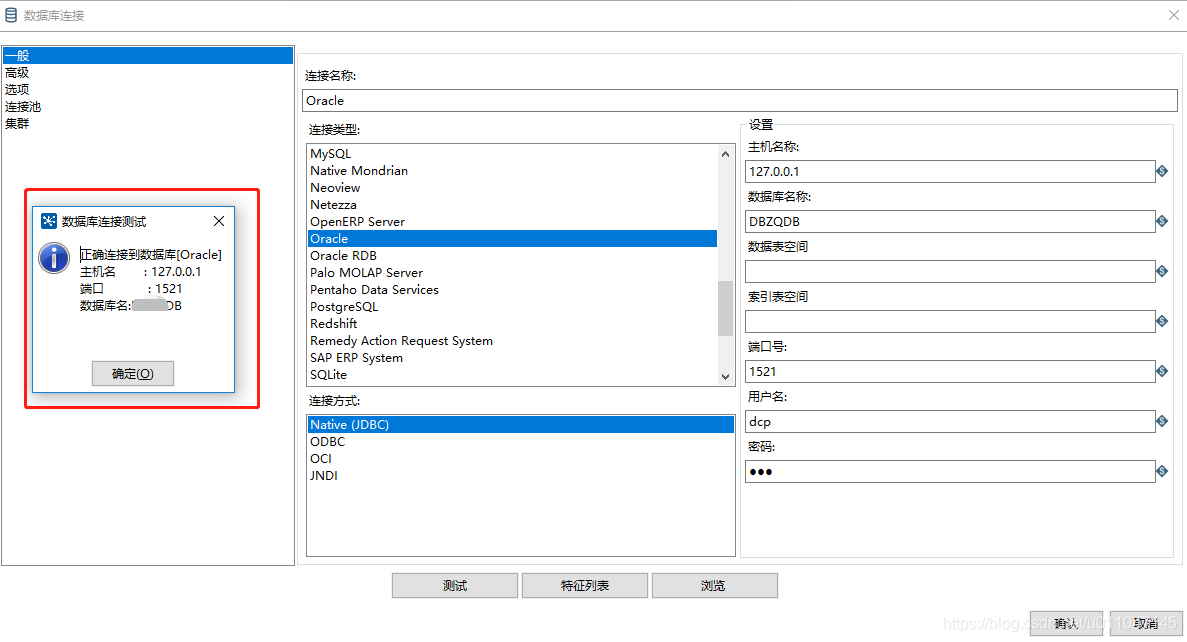1187x642 pixels.
Task: Click scroll down arrow of connection type list
Action: (x=725, y=376)
